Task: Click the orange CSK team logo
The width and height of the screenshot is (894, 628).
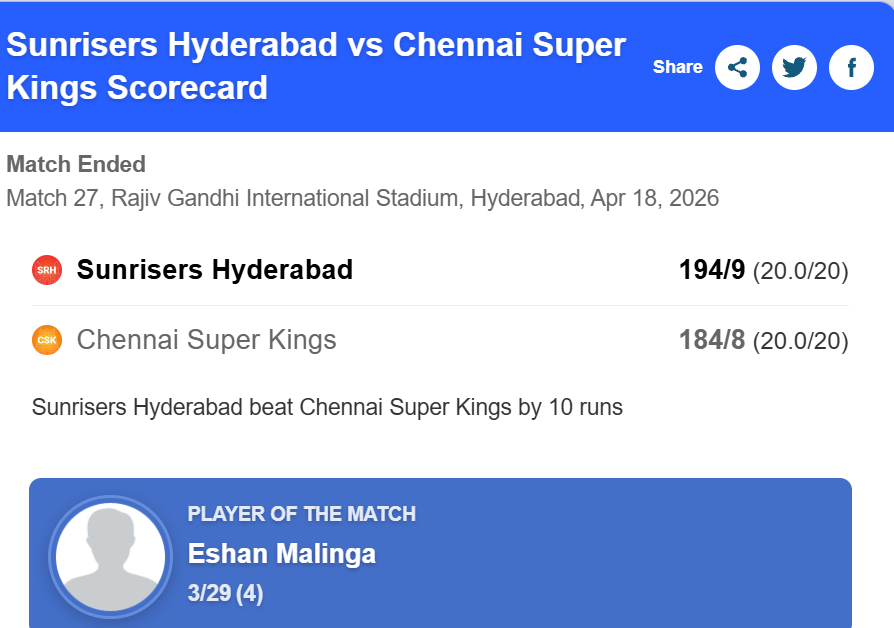Action: point(47,340)
